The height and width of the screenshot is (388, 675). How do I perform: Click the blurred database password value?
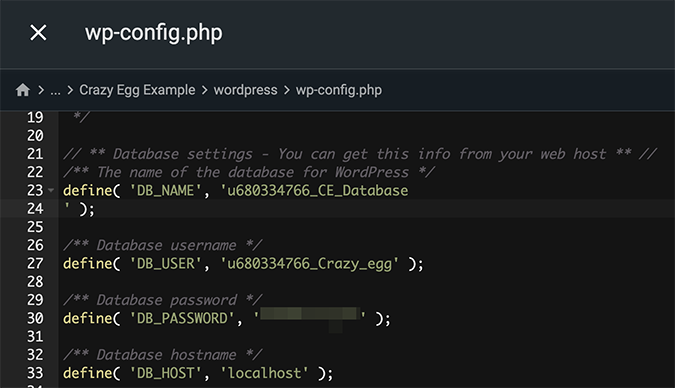pyautogui.click(x=309, y=314)
